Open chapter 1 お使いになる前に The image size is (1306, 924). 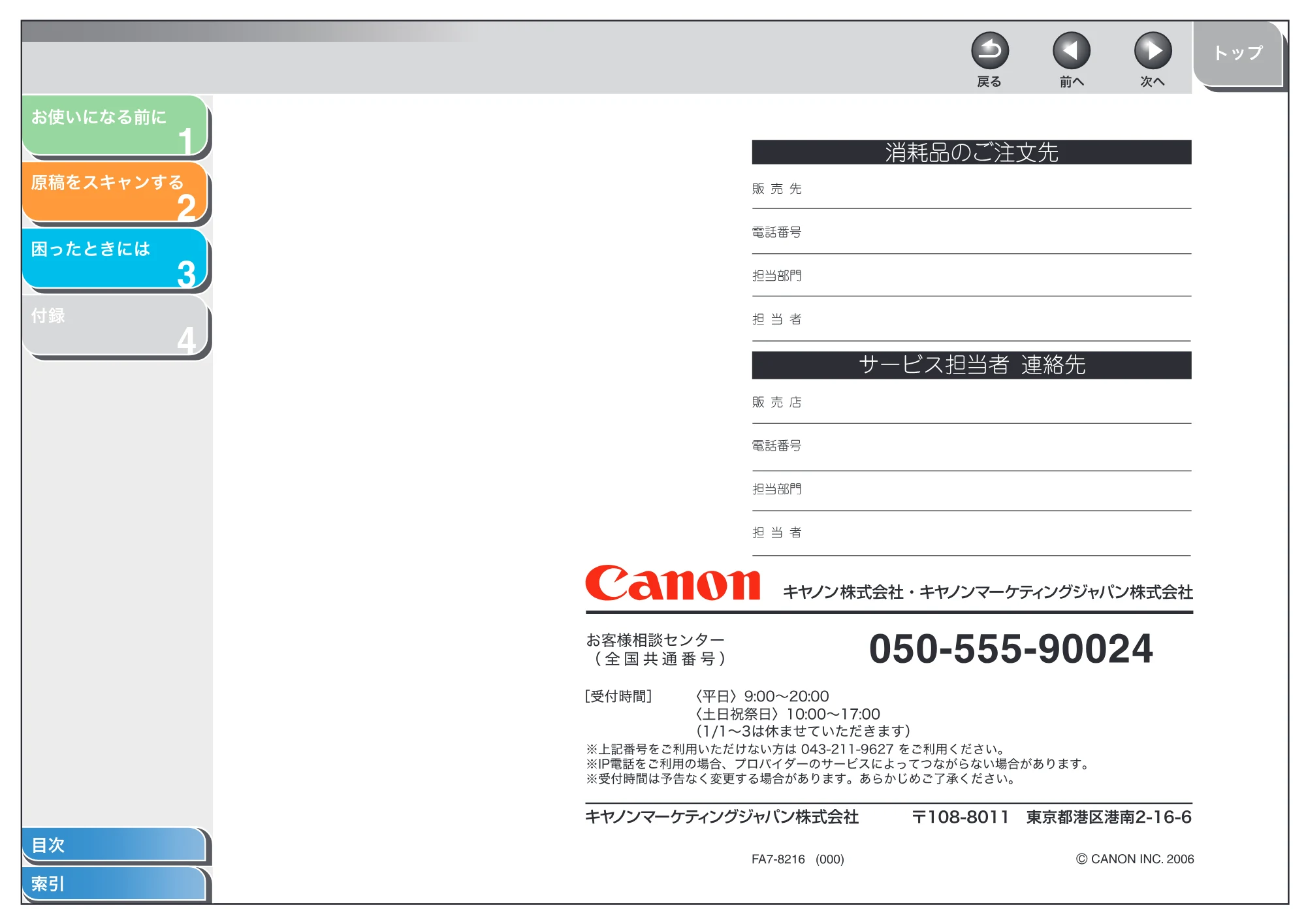pyautogui.click(x=115, y=125)
